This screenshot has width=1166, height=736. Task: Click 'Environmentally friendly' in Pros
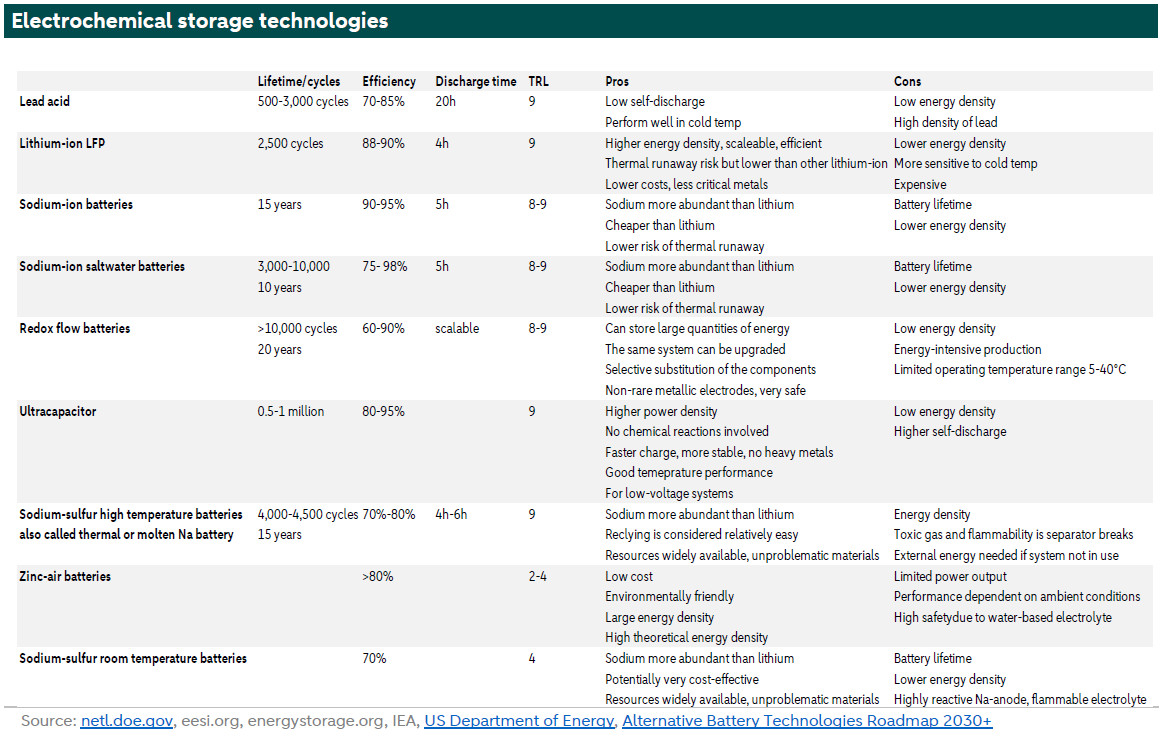pyautogui.click(x=669, y=596)
